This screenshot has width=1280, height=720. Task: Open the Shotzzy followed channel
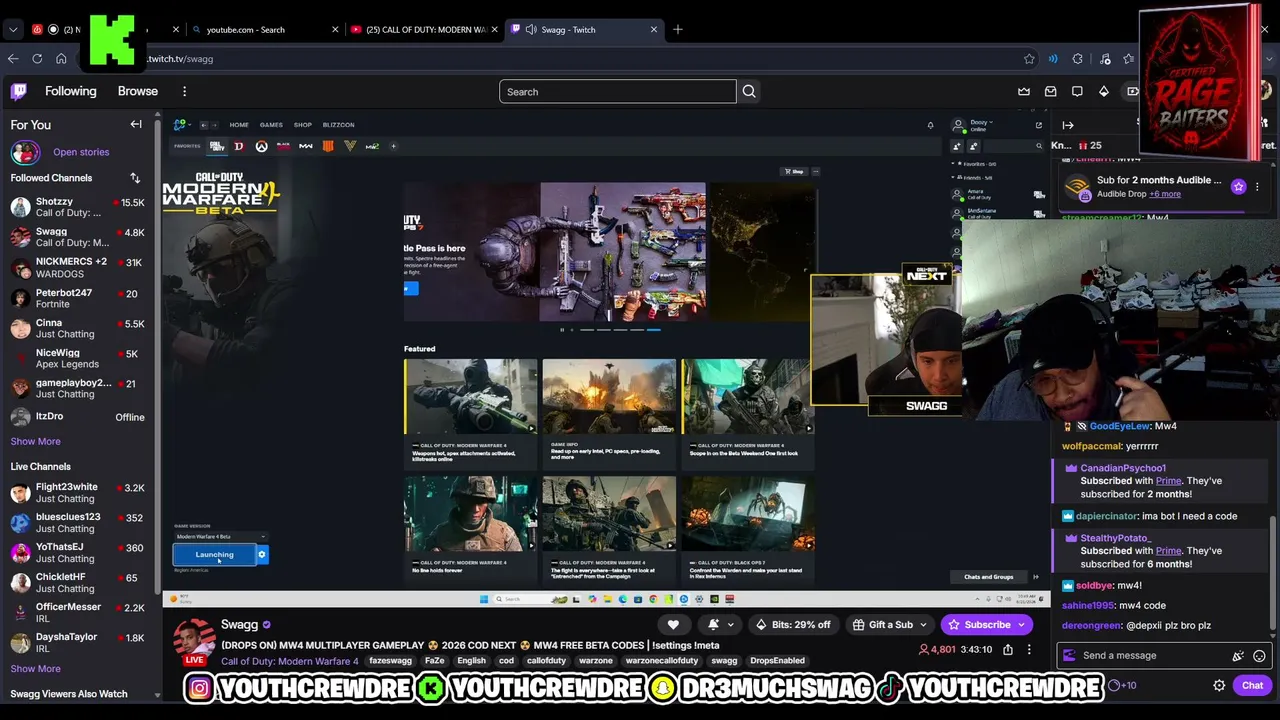tap(78, 207)
